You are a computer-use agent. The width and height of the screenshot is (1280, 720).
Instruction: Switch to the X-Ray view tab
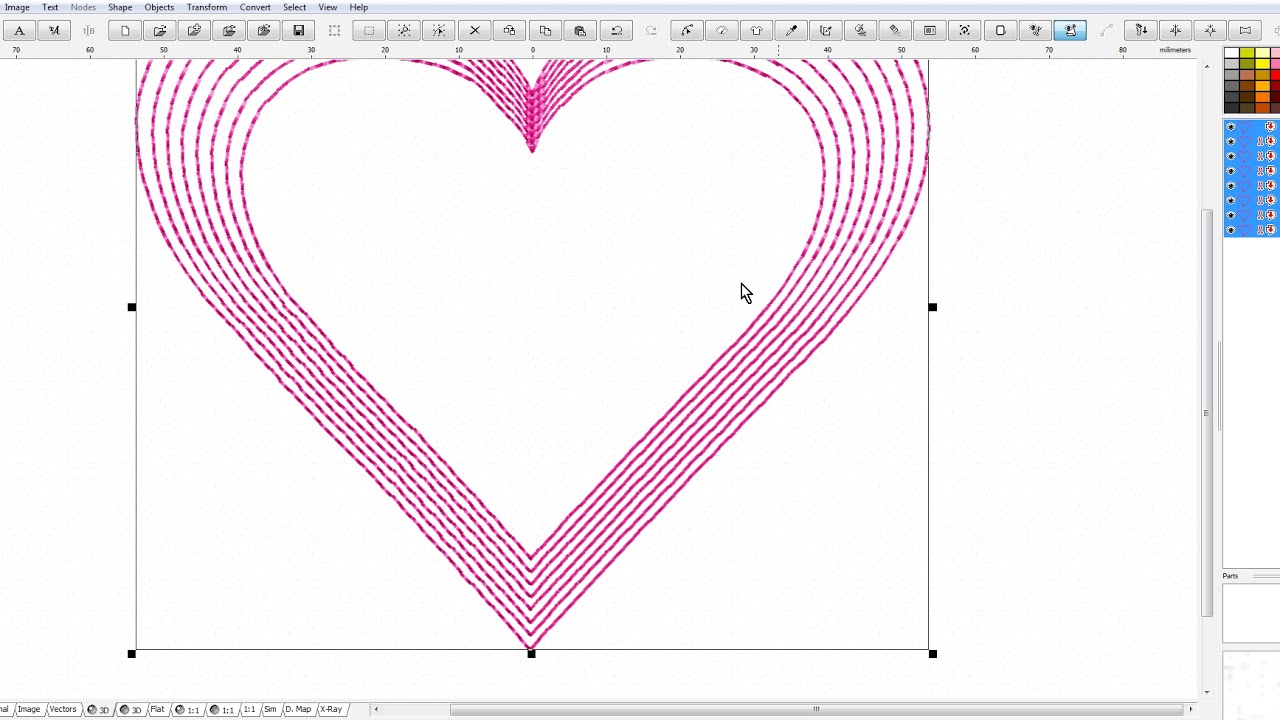point(331,709)
